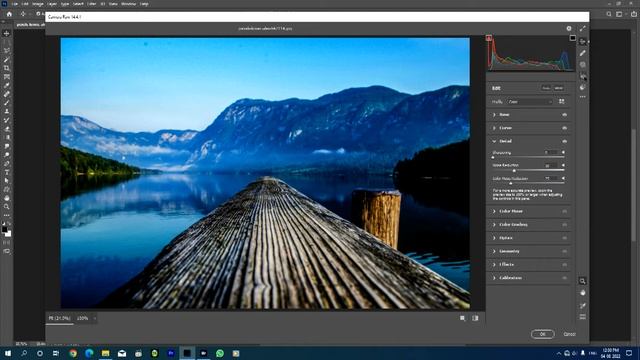Toggle the color sampler eyedropper overlay
The width and height of the screenshot is (640, 360).
(x=582, y=305)
